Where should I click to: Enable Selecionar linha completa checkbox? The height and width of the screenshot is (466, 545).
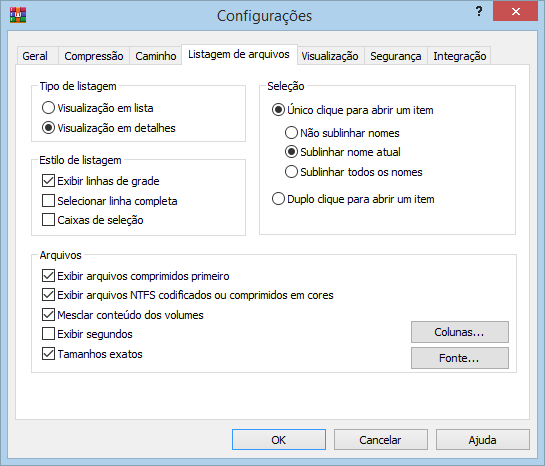pyautogui.click(x=109, y=201)
